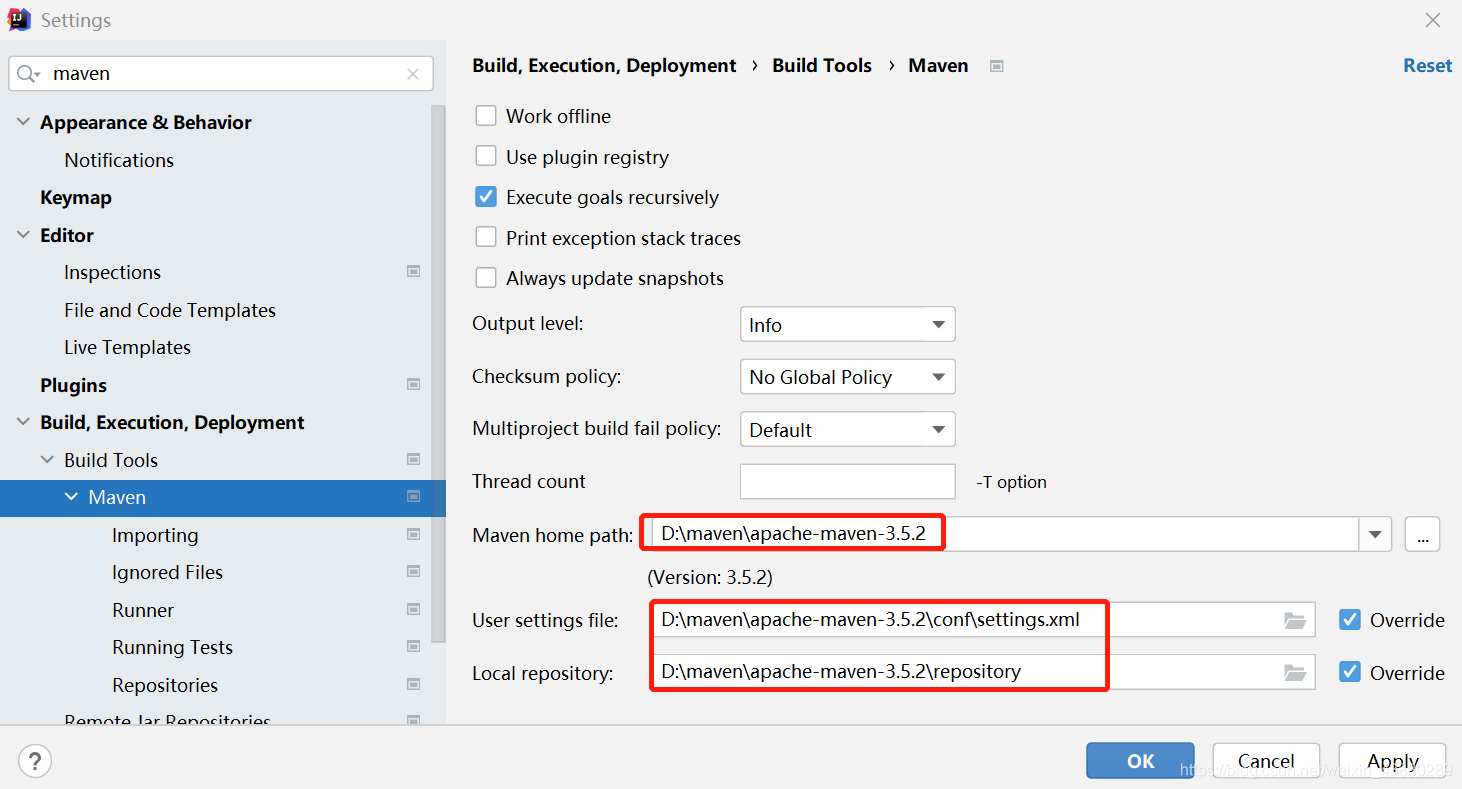
Task: Click the project icon on Importing row
Action: coord(413,535)
